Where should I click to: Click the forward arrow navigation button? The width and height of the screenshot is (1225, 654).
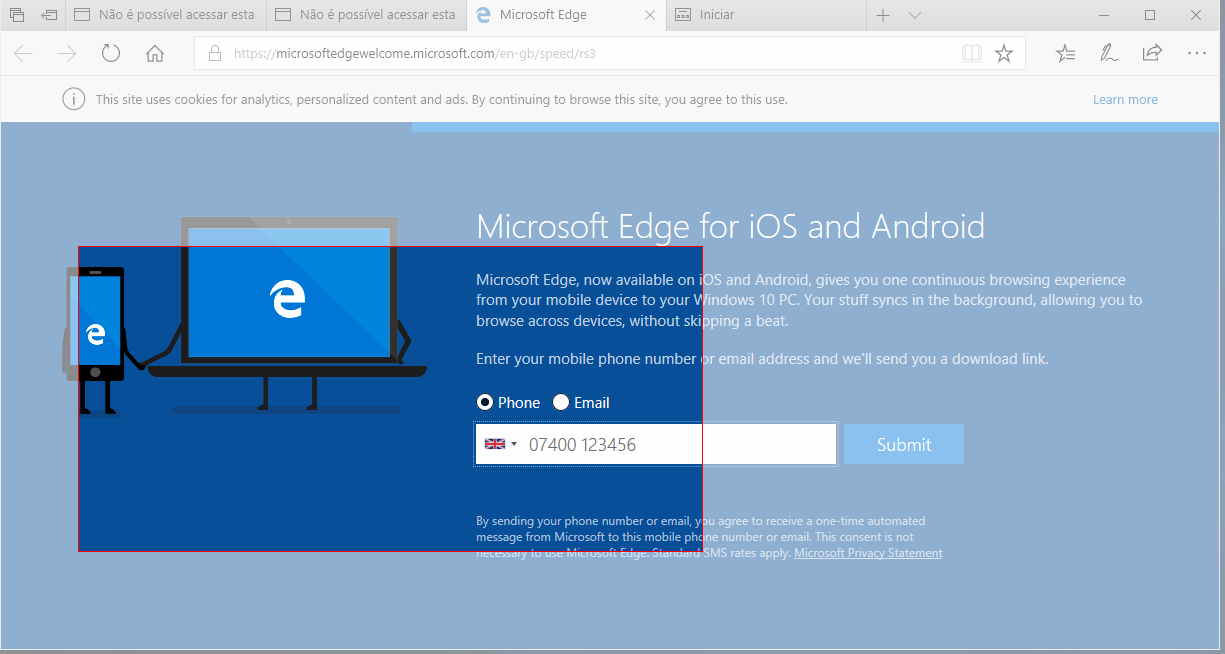point(67,54)
